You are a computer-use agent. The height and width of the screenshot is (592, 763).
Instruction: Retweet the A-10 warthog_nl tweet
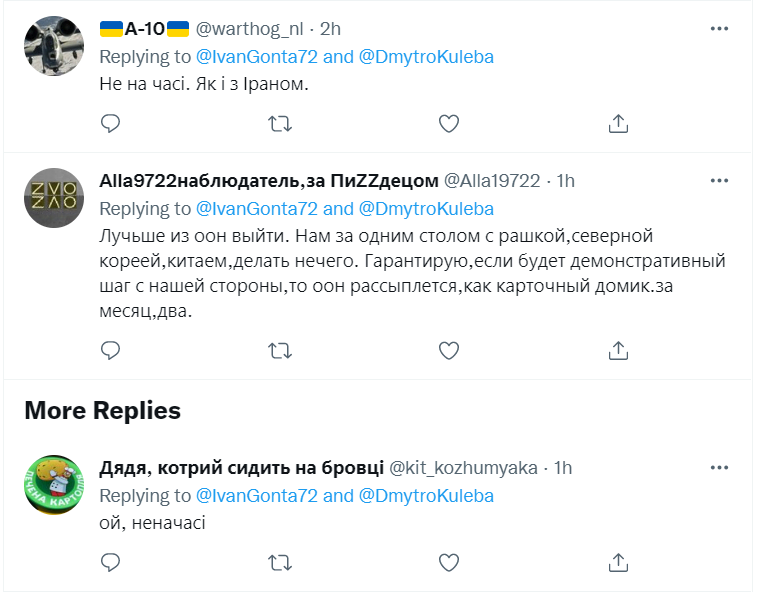[x=281, y=123]
